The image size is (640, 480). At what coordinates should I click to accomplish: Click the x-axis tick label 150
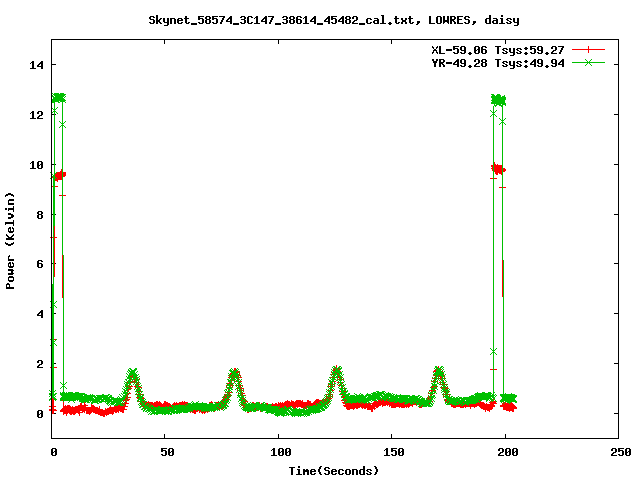[x=393, y=452]
